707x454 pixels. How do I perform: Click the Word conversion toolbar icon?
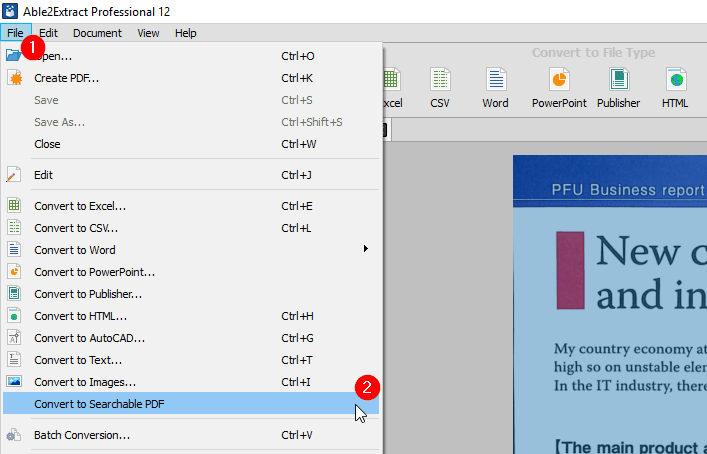(x=495, y=80)
